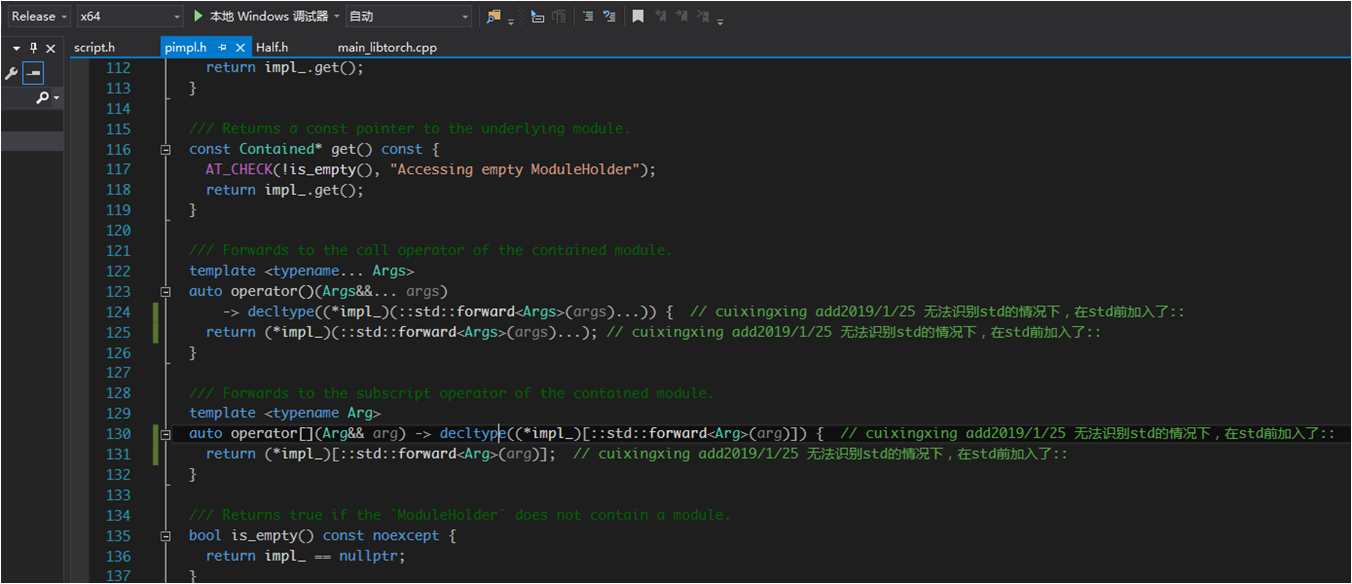Open the 自动 dropdown in toolbar
Screen dimensions: 1352x584
pyautogui.click(x=408, y=16)
